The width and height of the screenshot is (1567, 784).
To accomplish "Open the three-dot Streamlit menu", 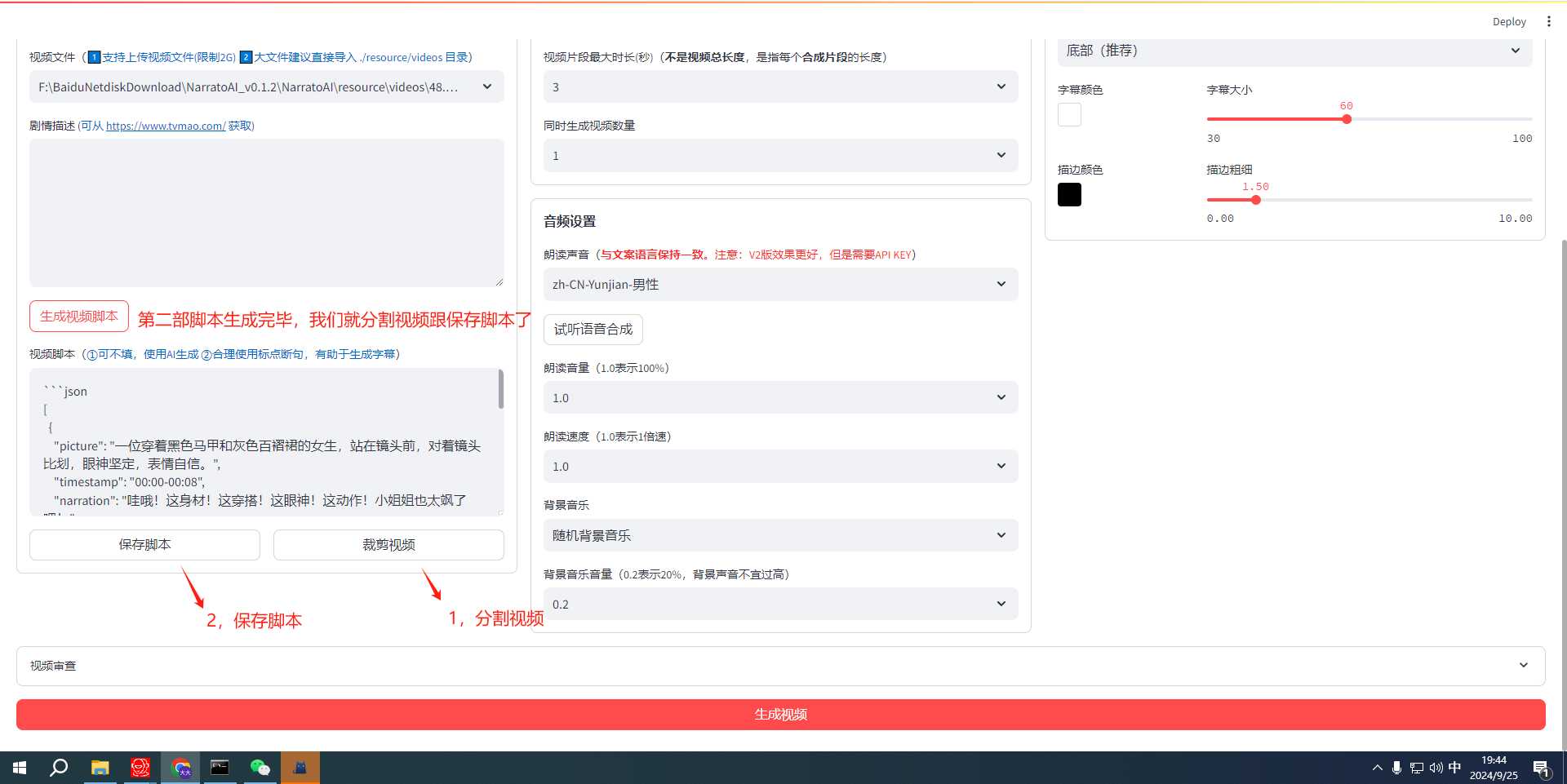I will (1548, 21).
